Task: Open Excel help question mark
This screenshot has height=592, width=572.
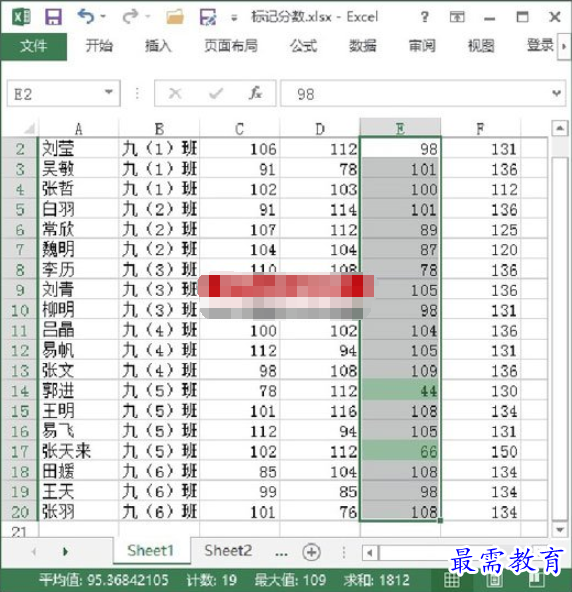Action: point(424,17)
